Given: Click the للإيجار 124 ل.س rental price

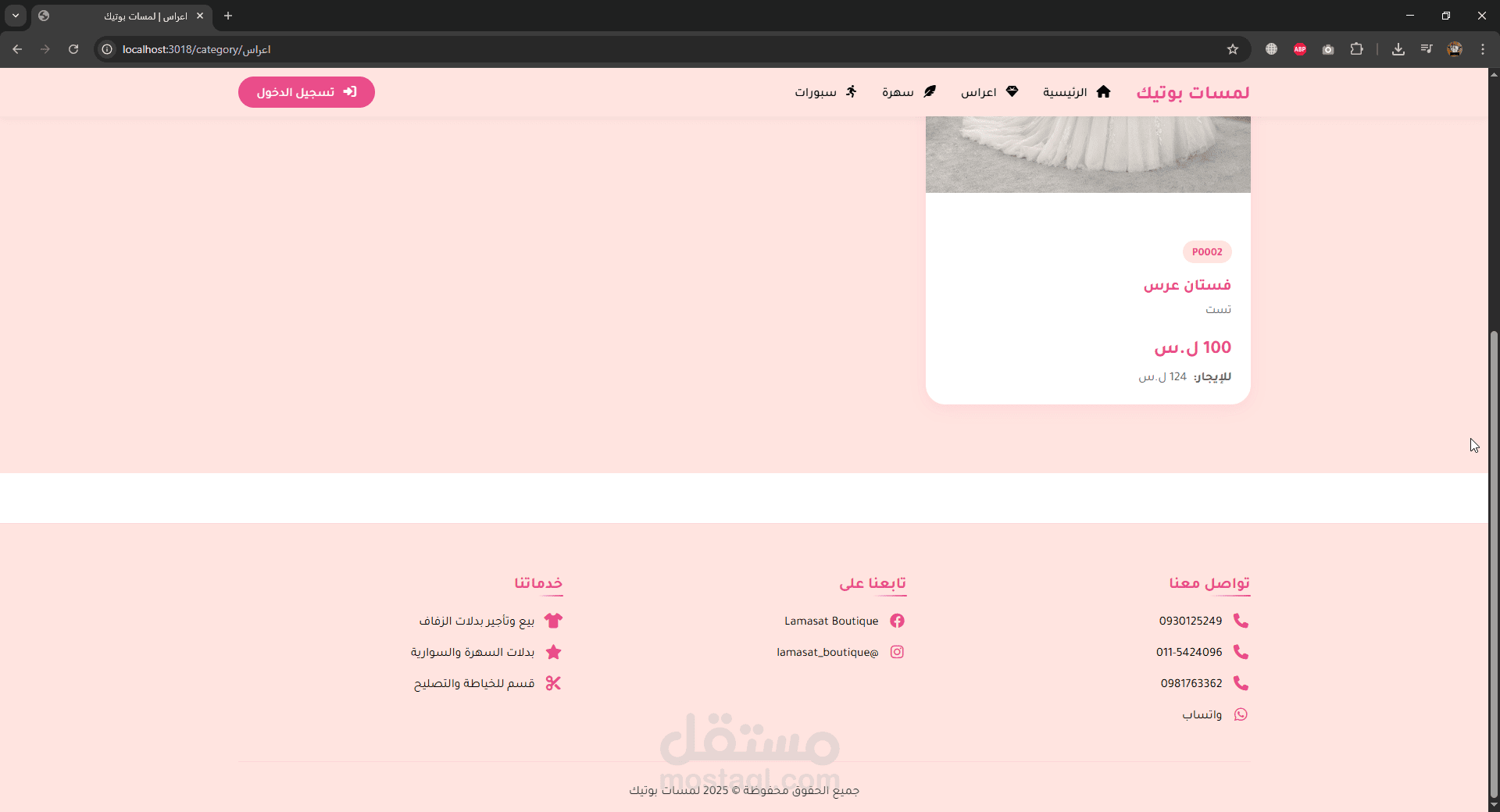Looking at the screenshot, I should (x=1184, y=376).
